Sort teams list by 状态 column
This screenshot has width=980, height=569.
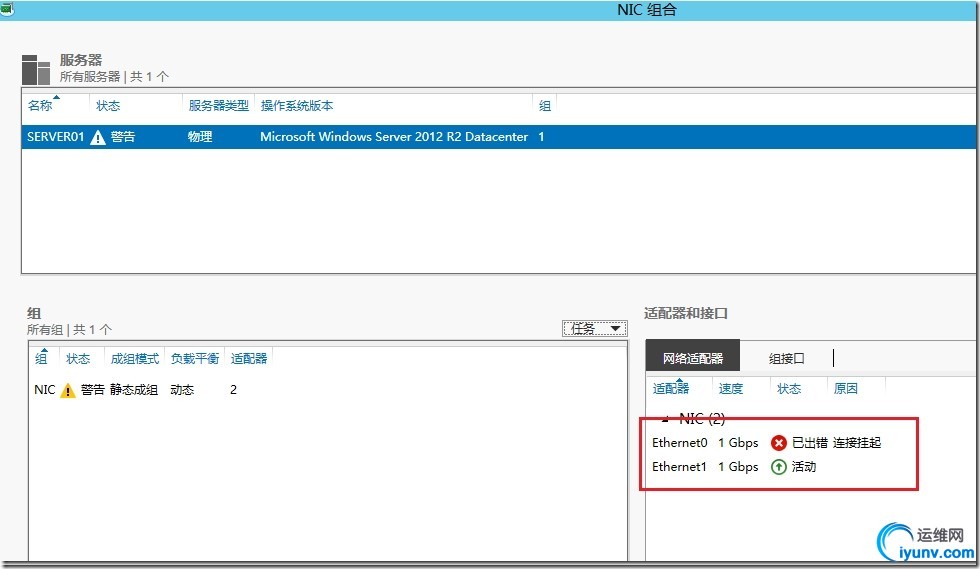click(x=78, y=358)
